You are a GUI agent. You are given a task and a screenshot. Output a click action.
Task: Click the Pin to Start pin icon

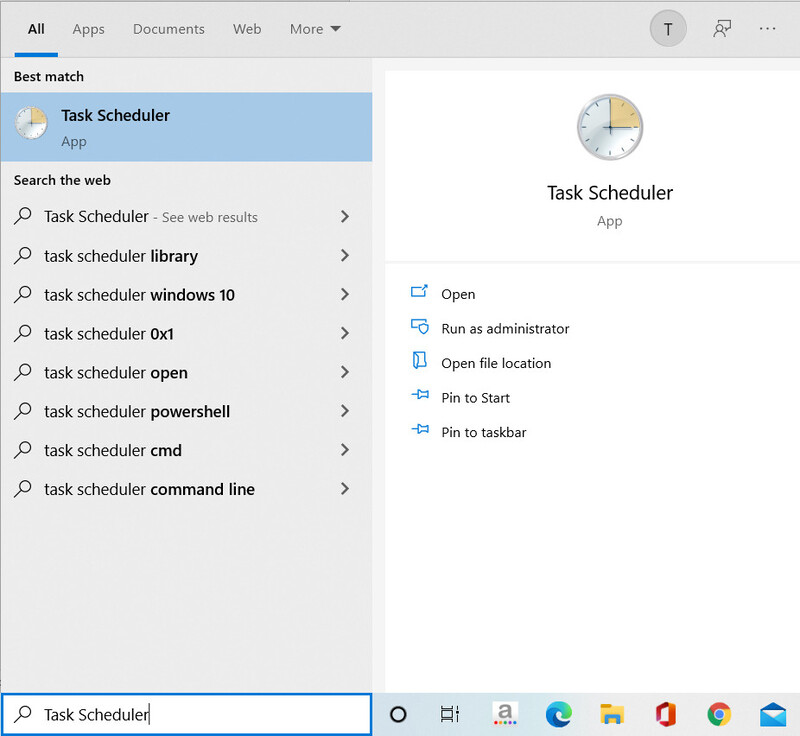[420, 395]
